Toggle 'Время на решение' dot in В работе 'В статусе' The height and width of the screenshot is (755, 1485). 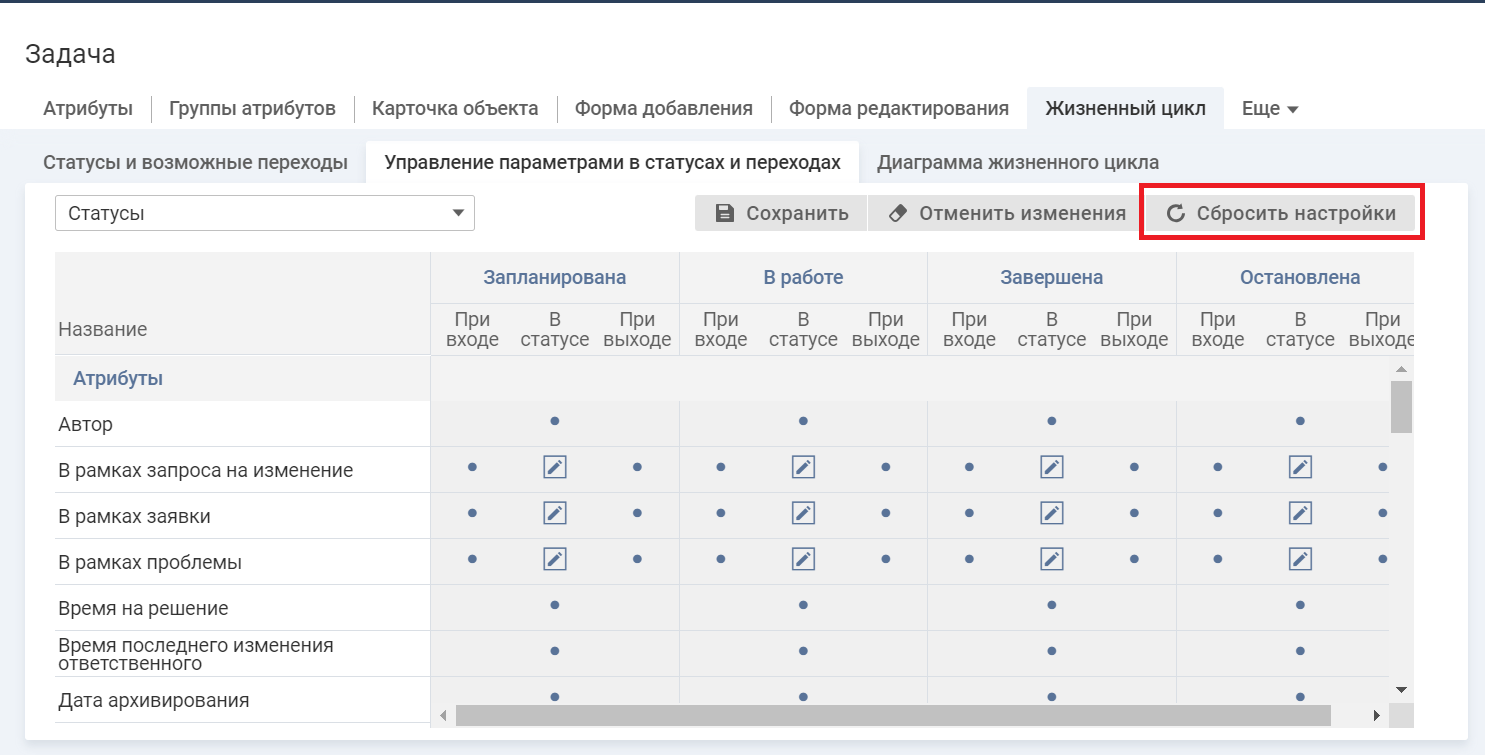click(x=803, y=605)
